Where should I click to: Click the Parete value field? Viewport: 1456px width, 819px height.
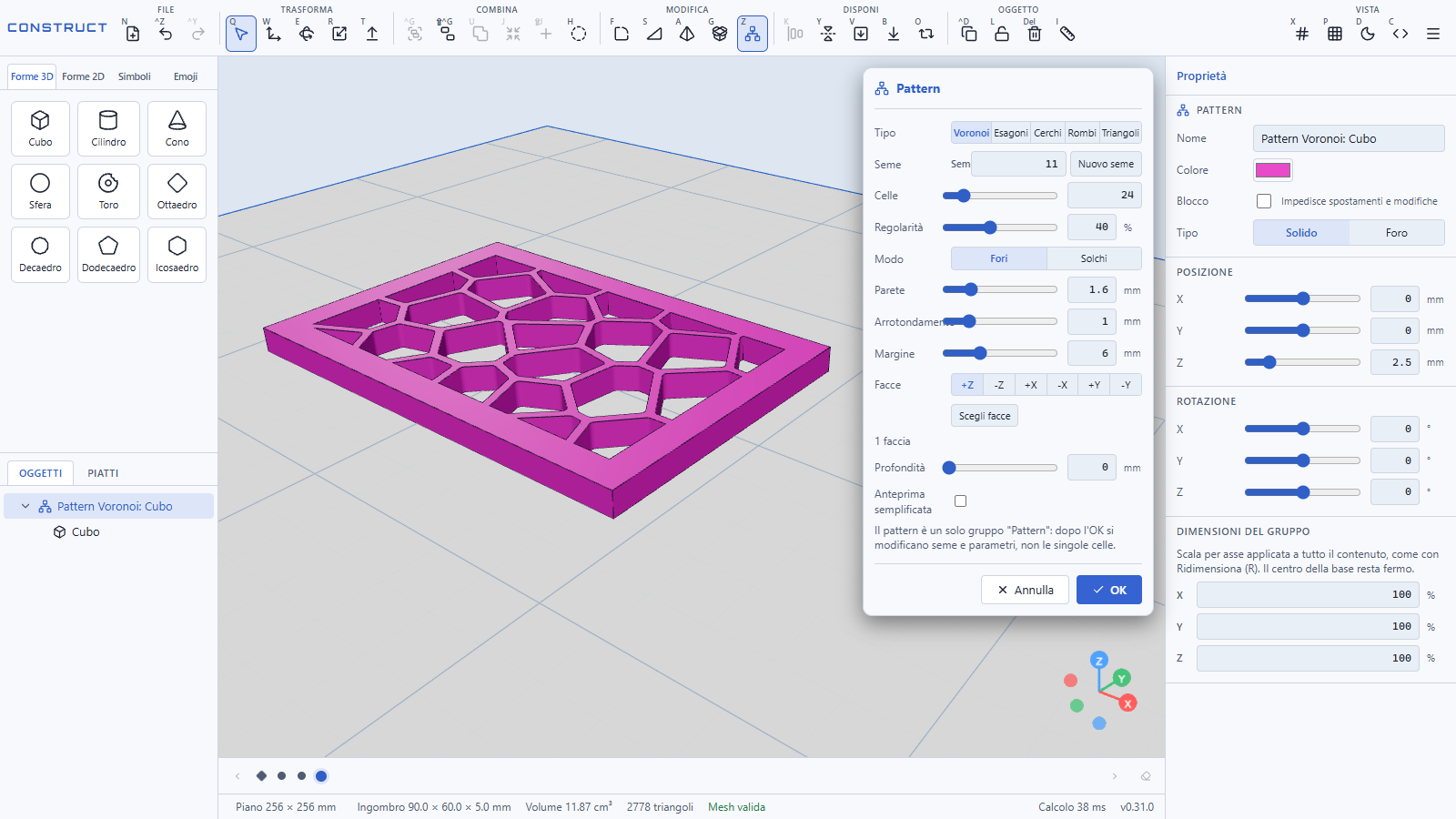(x=1092, y=290)
